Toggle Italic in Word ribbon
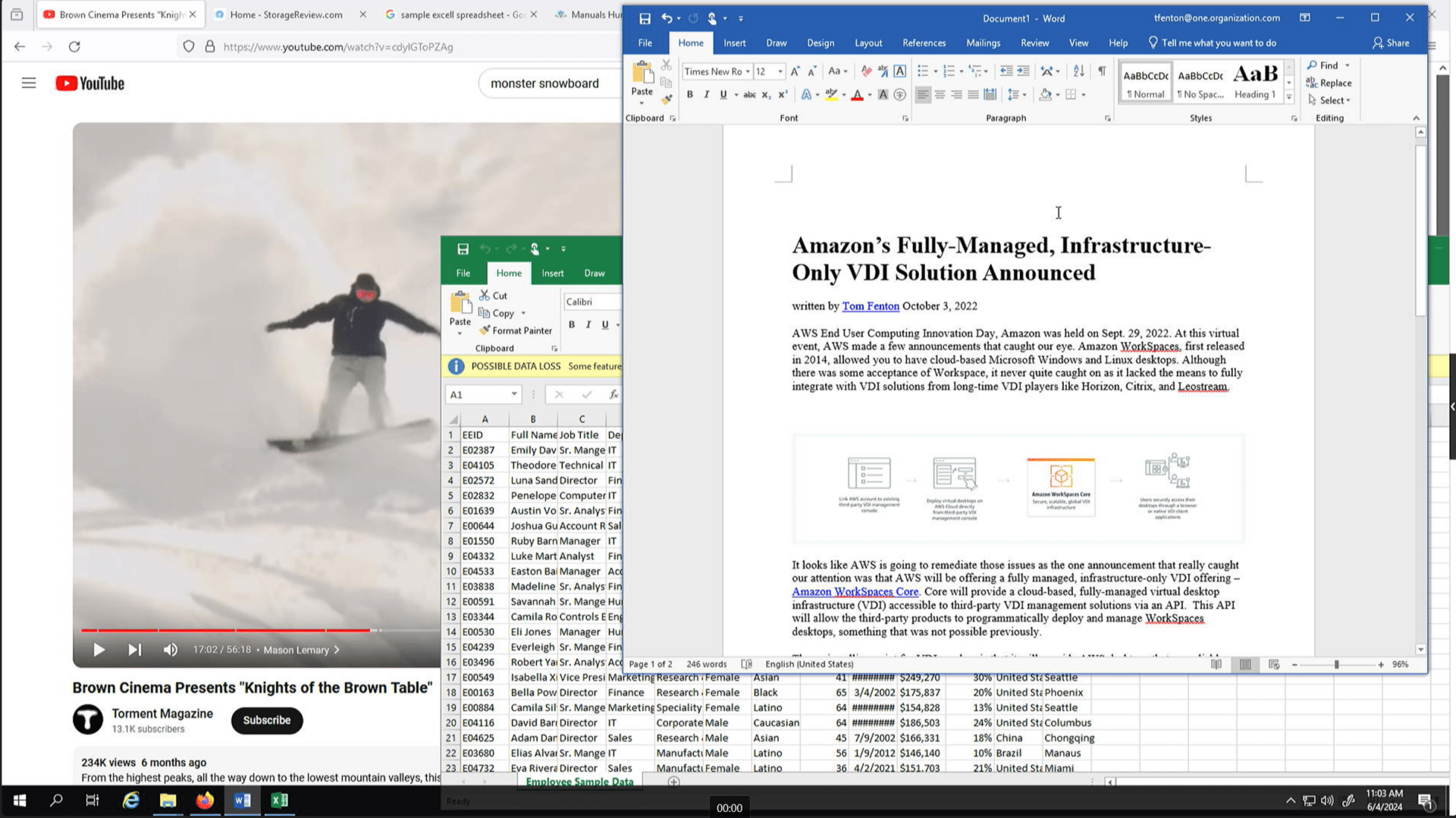Image resolution: width=1456 pixels, height=818 pixels. point(706,95)
